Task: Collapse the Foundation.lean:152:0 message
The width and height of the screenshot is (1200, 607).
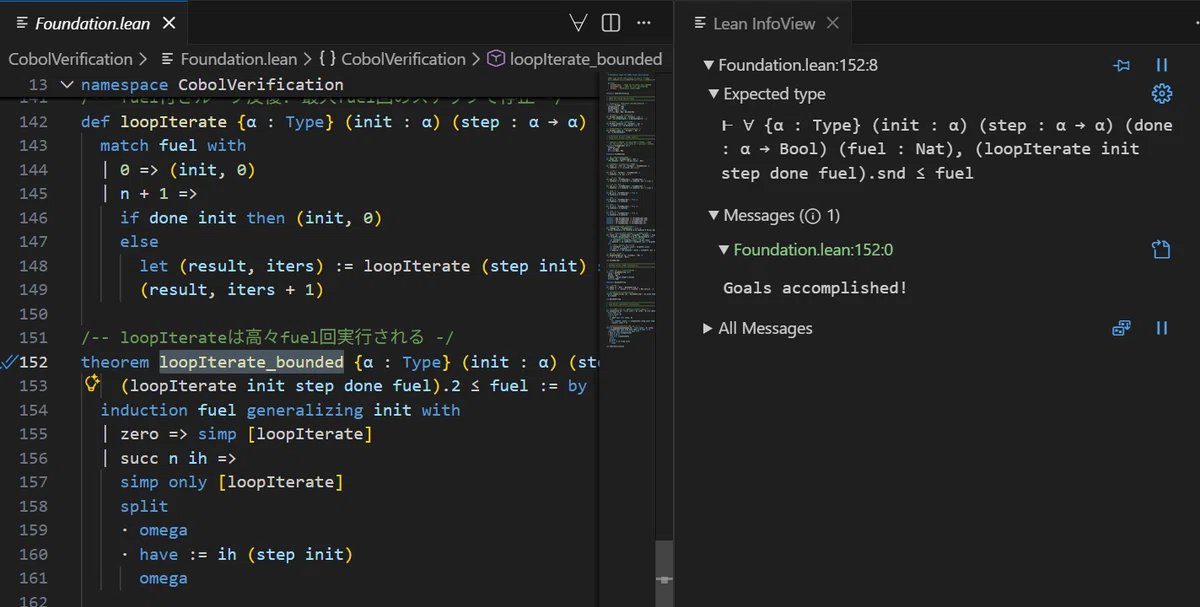Action: point(724,250)
